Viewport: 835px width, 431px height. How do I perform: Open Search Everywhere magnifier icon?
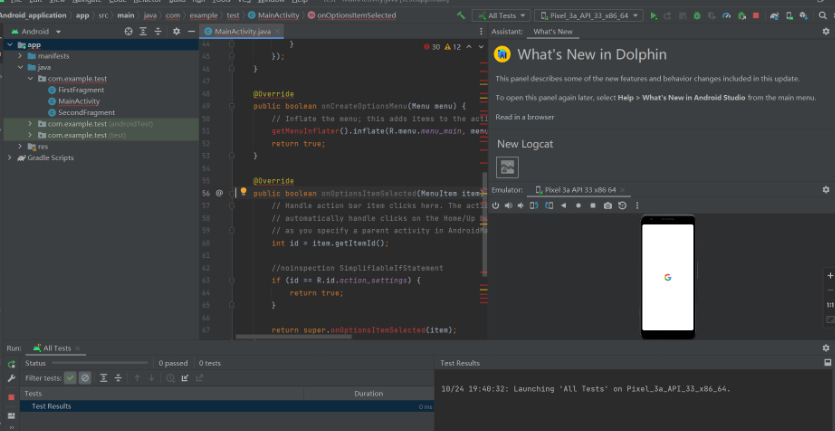[822, 16]
